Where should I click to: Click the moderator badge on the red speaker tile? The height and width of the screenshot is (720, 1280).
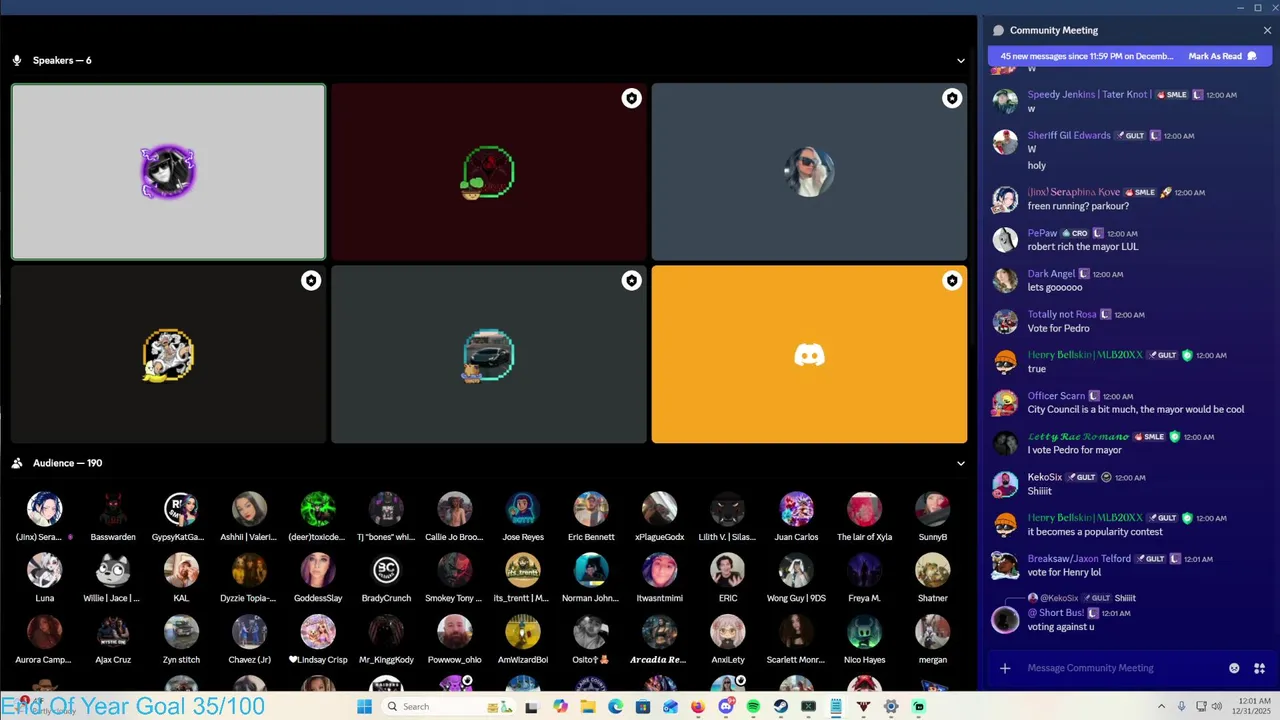click(631, 98)
